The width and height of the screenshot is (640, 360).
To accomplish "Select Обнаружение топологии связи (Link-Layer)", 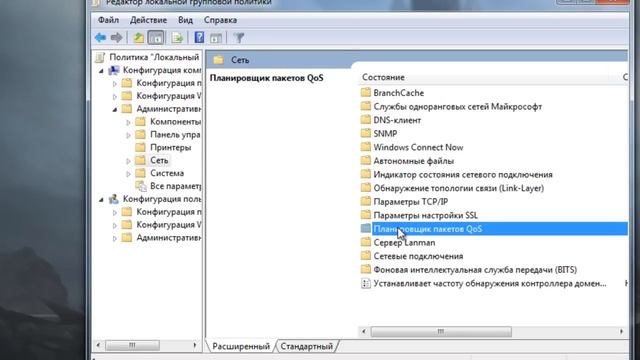I will pos(459,188).
